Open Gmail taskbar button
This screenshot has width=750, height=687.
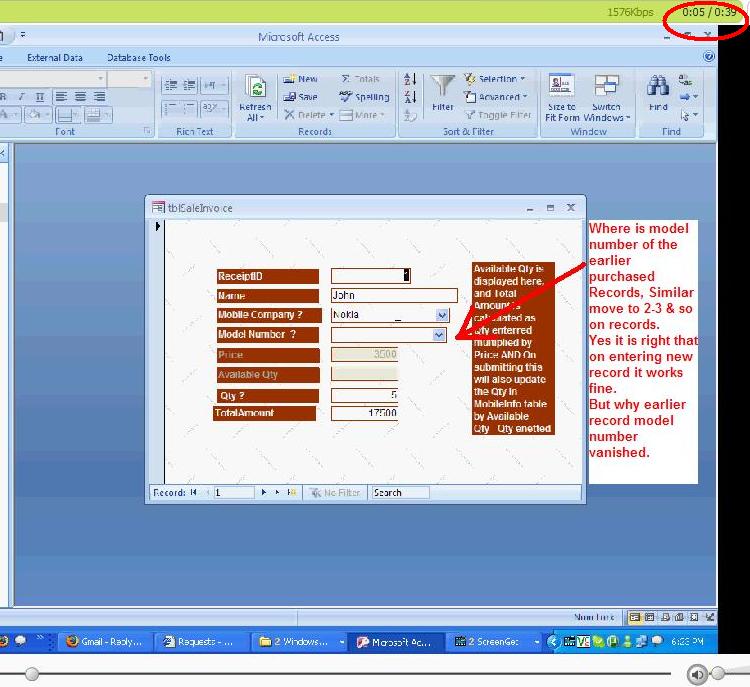coord(105,642)
